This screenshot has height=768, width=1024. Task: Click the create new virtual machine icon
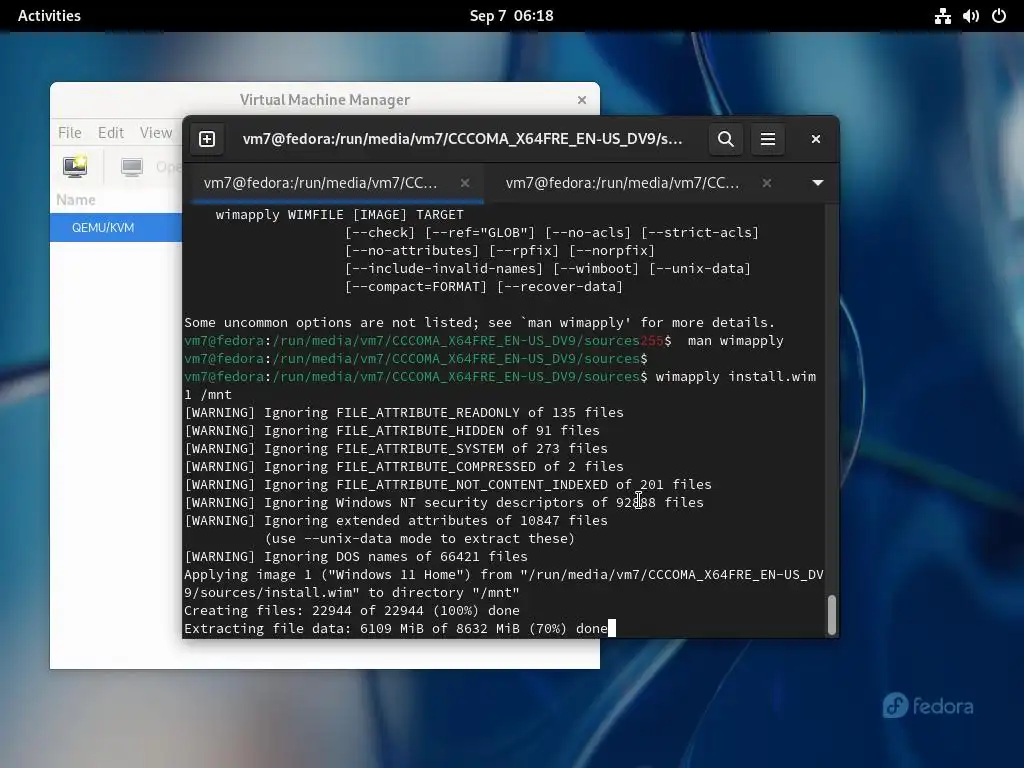pyautogui.click(x=76, y=167)
